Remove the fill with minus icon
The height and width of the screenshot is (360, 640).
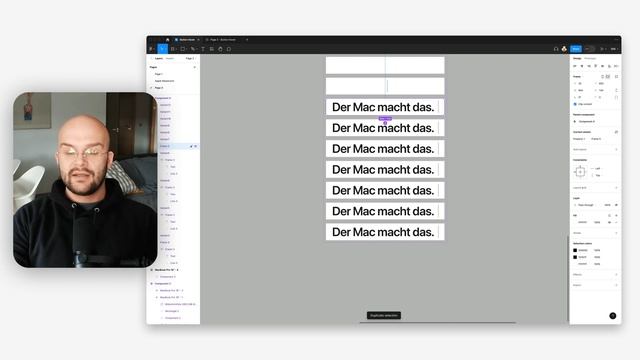(x=616, y=222)
